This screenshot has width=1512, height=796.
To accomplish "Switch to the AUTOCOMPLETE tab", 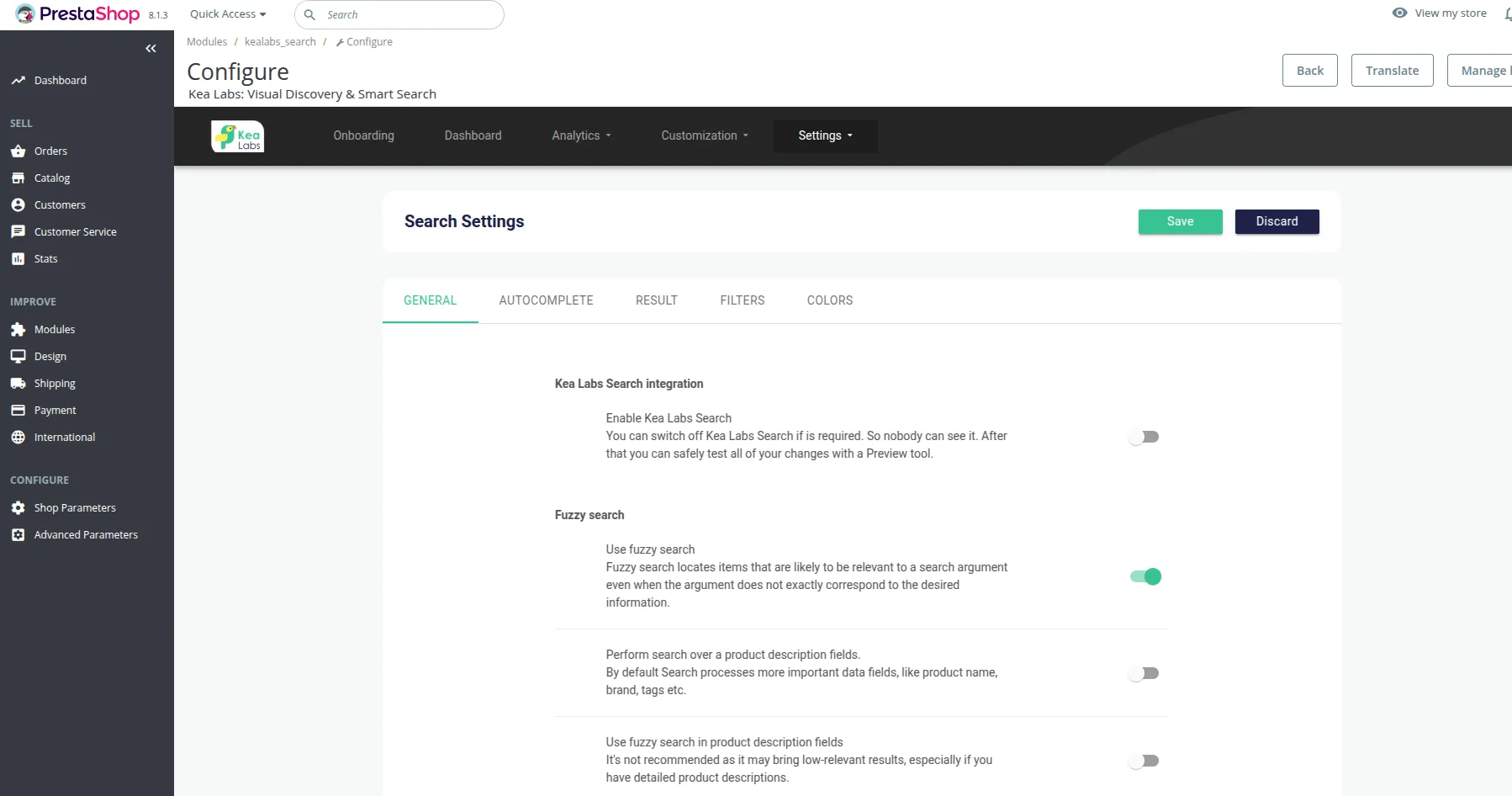I will [546, 300].
